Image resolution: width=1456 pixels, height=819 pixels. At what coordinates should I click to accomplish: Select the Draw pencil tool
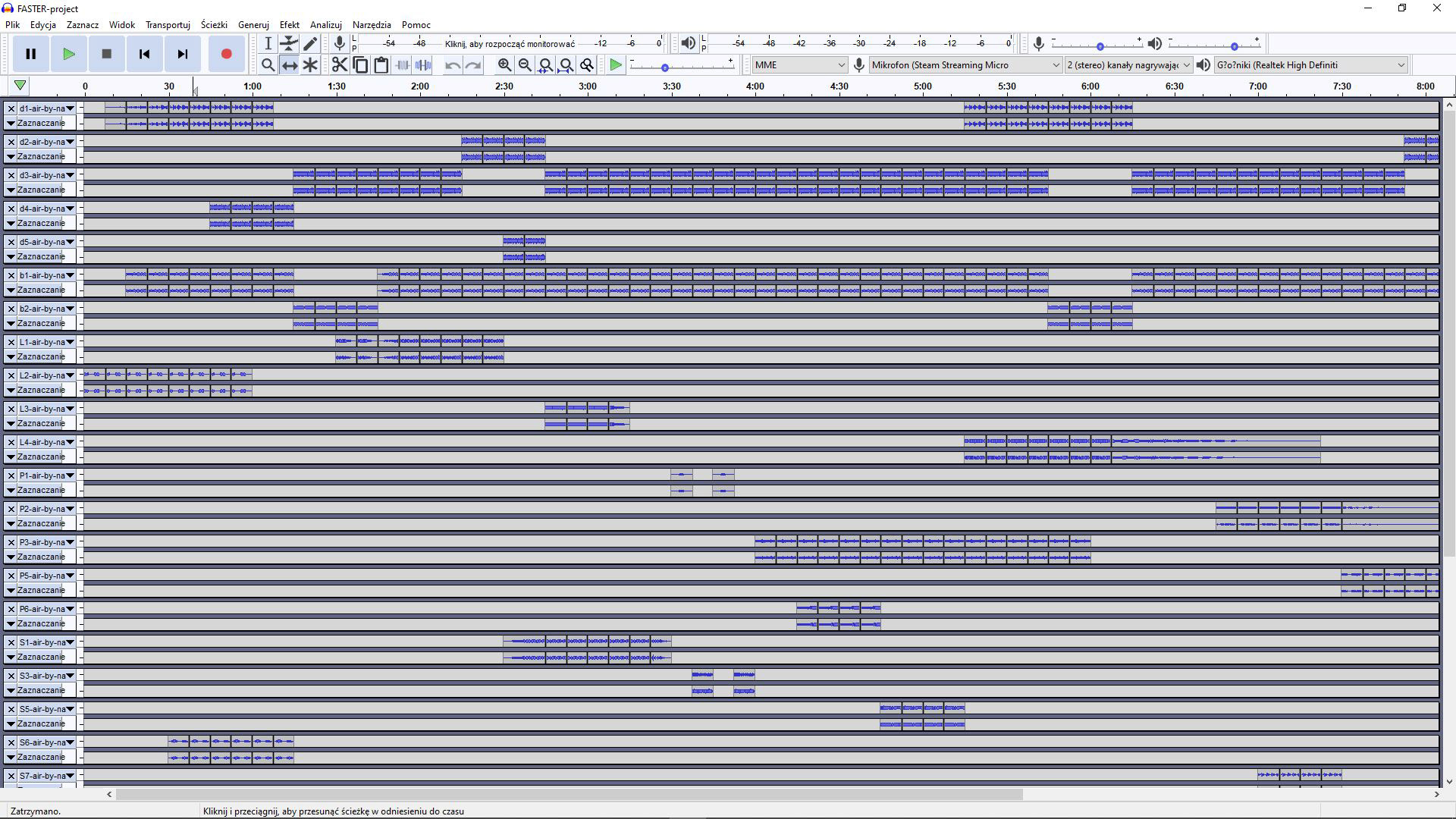point(310,43)
